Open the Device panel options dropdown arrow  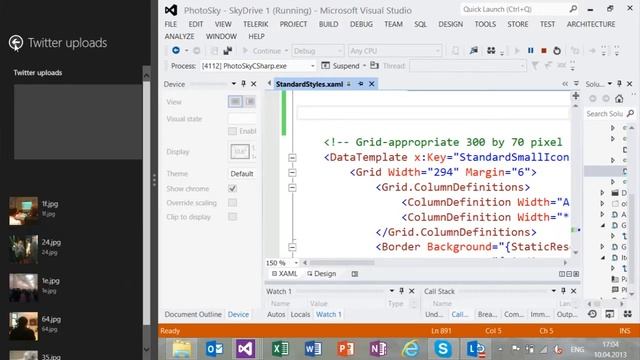click(x=233, y=84)
